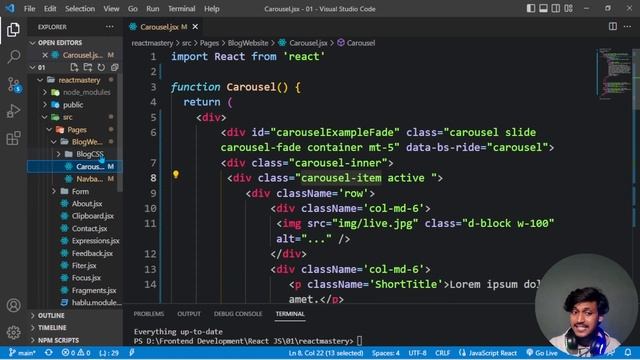Click the lightbulb code action icon

point(176,175)
